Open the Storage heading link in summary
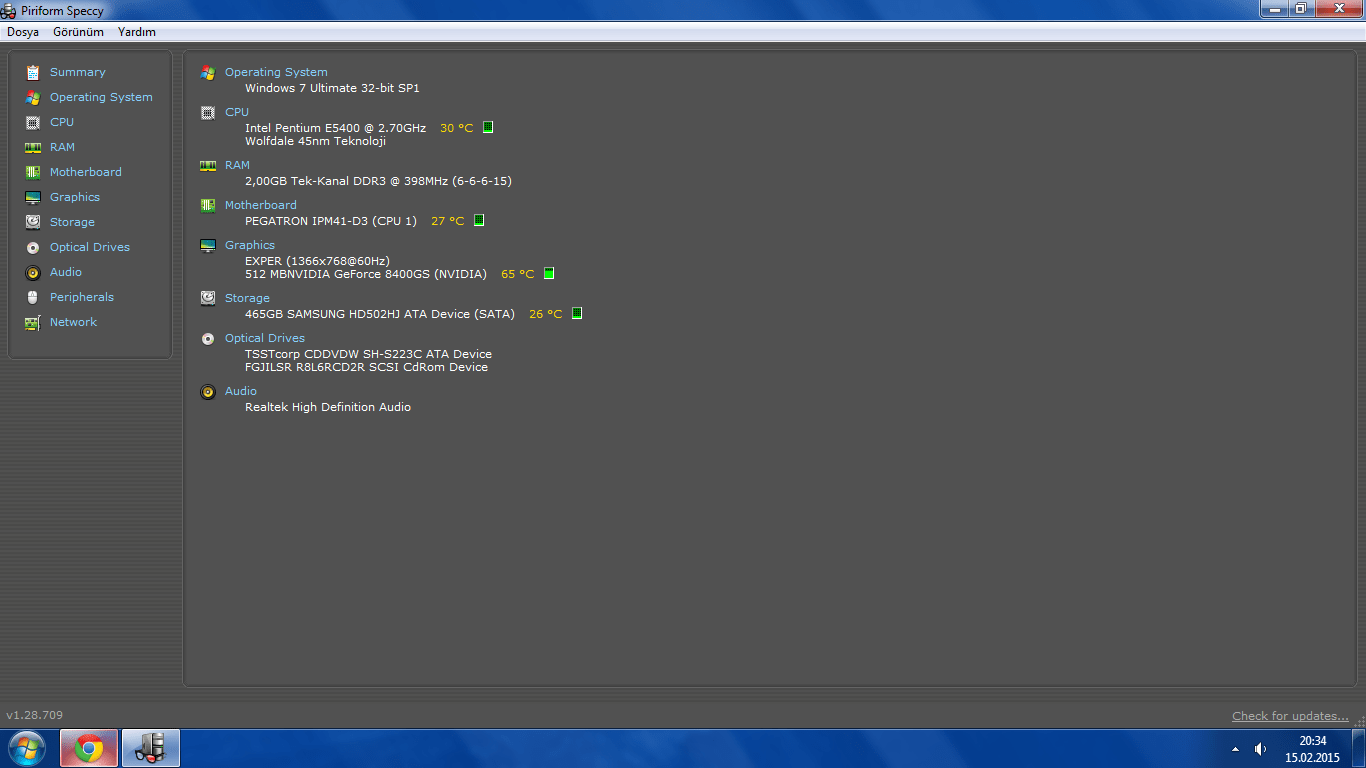The width and height of the screenshot is (1366, 768). 247,298
